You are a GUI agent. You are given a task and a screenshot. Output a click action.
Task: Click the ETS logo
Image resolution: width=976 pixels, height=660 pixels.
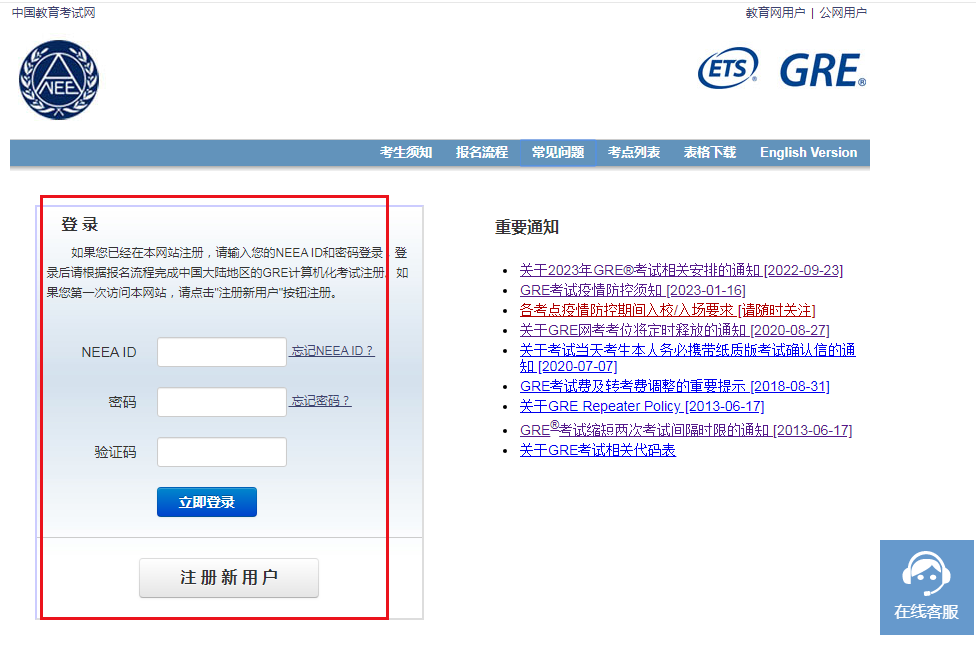point(727,69)
